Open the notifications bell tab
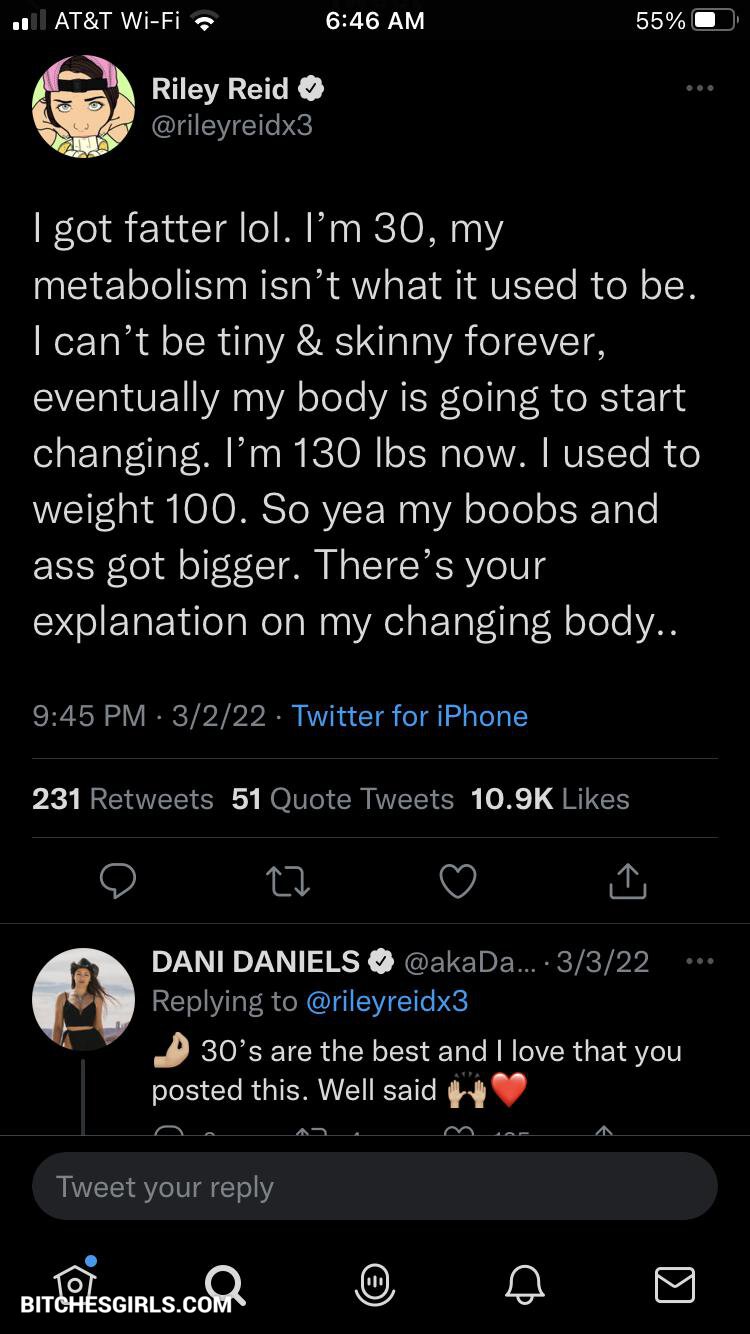Image resolution: width=750 pixels, height=1334 pixels. tap(525, 1283)
